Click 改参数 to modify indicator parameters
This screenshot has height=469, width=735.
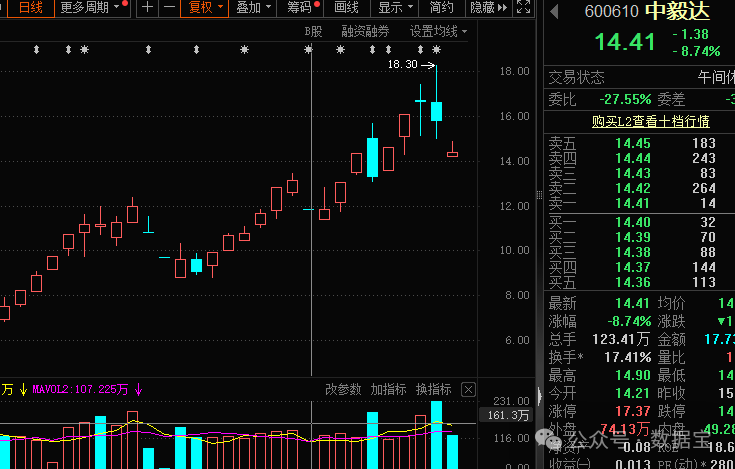click(x=343, y=389)
